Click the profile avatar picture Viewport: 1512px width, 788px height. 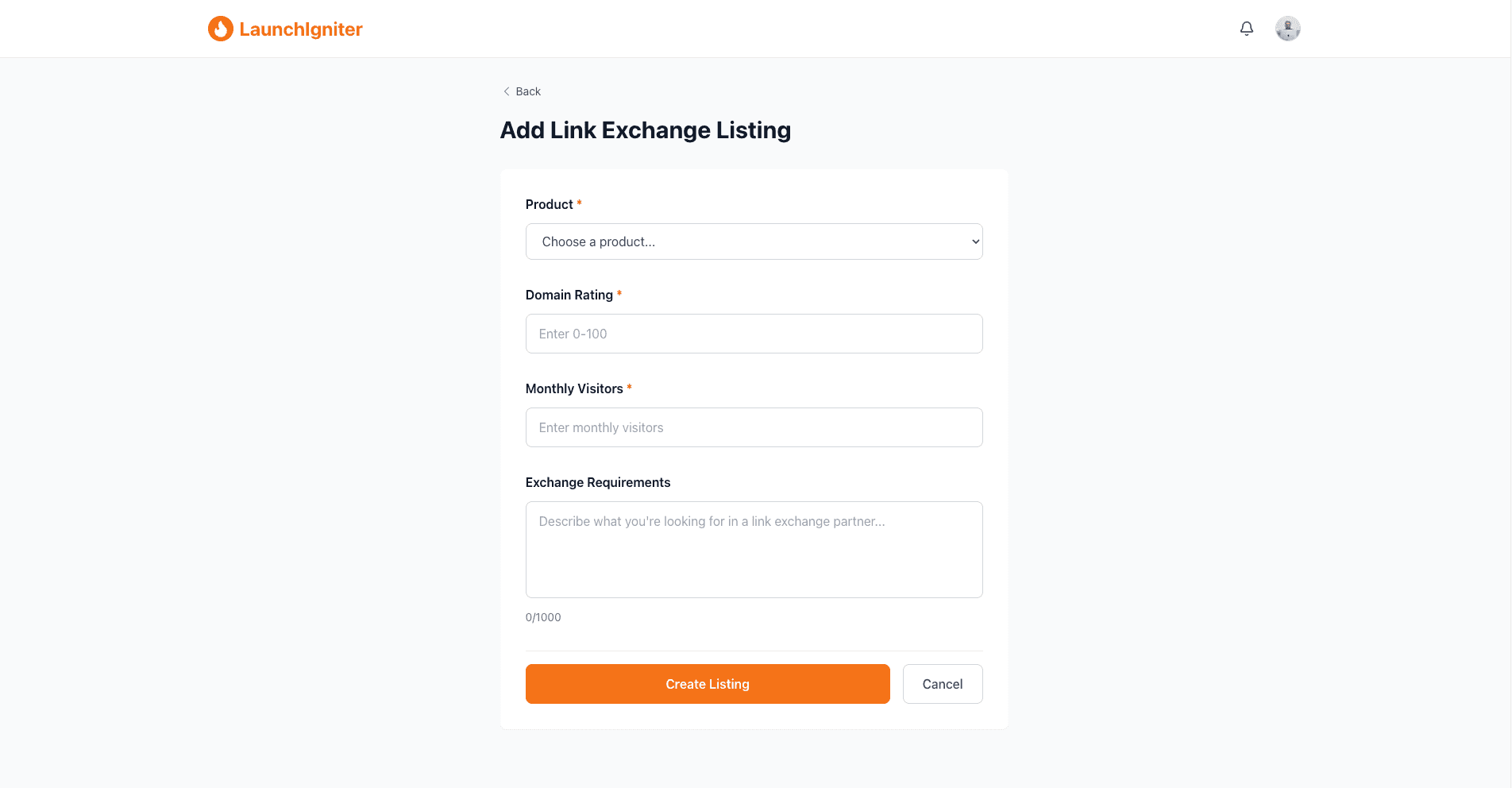(1287, 28)
